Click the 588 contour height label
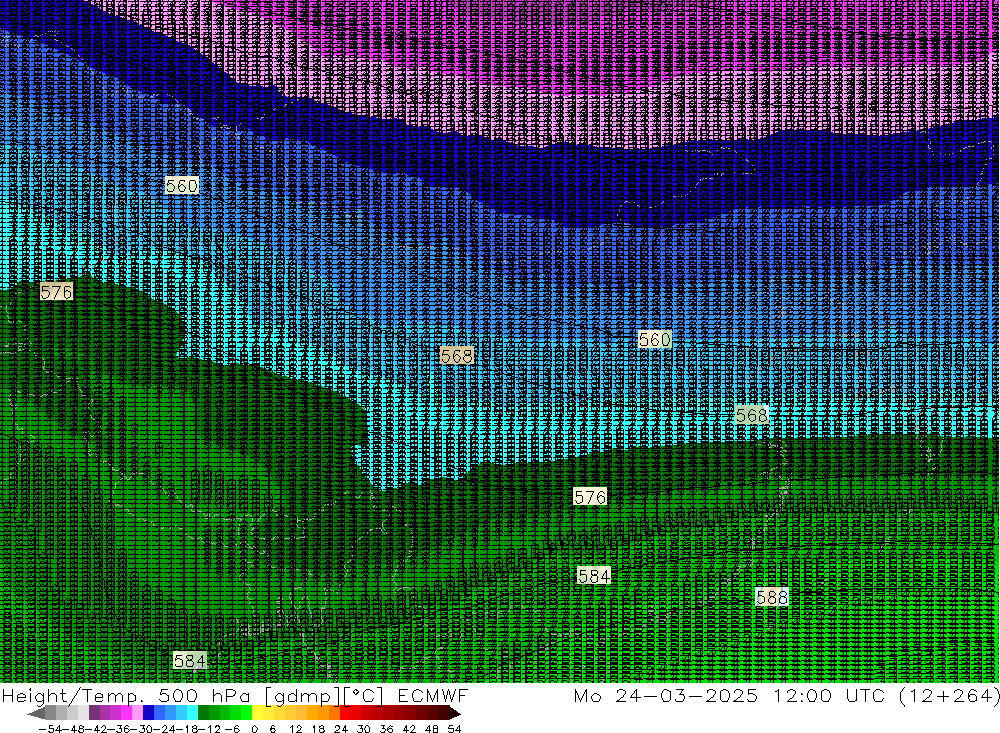 [772, 597]
